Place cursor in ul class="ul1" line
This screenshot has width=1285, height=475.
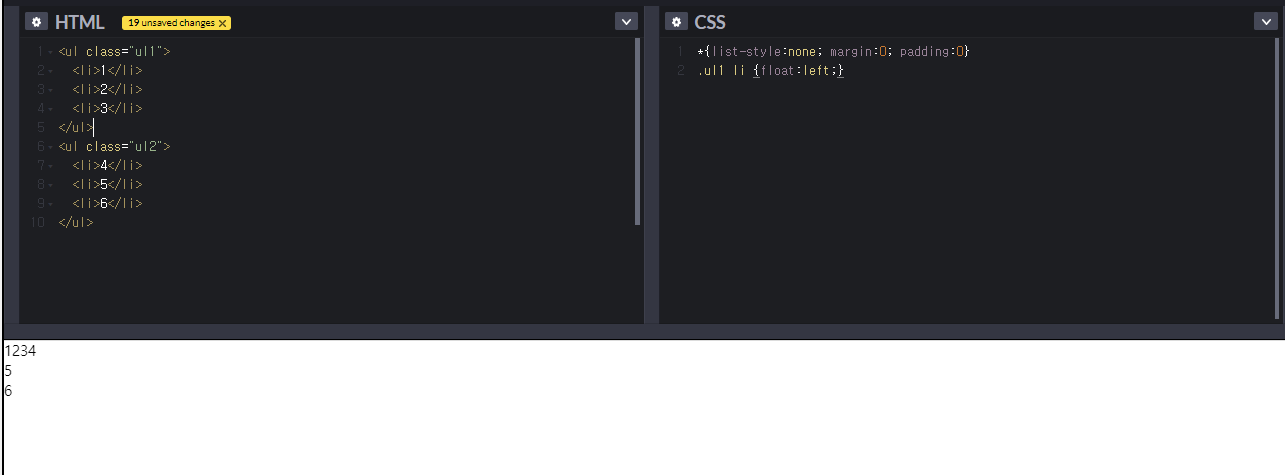[x=115, y=51]
